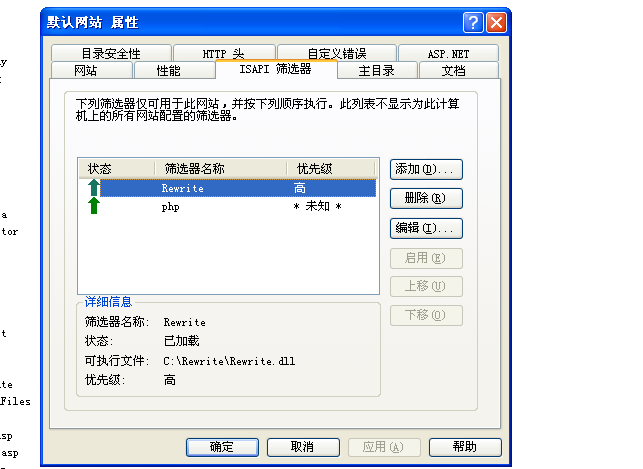Viewport: 643px width, 469px height.
Task: Switch to the 自定义错误 tab
Action: pos(337,53)
